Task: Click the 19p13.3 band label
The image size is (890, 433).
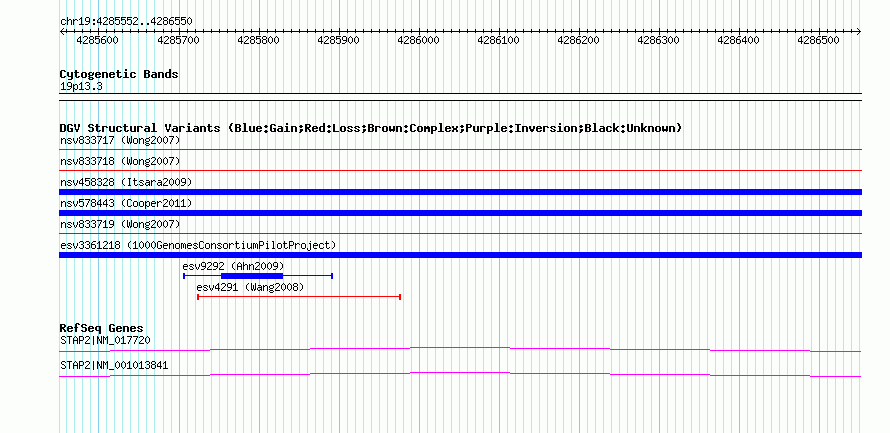Action: click(x=81, y=87)
